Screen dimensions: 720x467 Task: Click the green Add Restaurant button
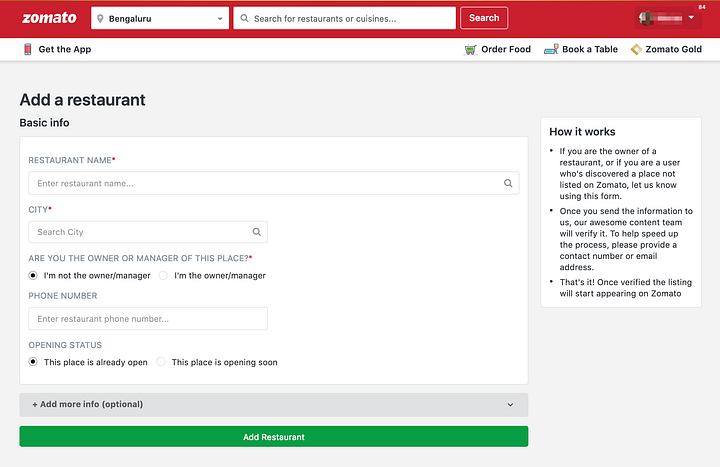pyautogui.click(x=274, y=437)
